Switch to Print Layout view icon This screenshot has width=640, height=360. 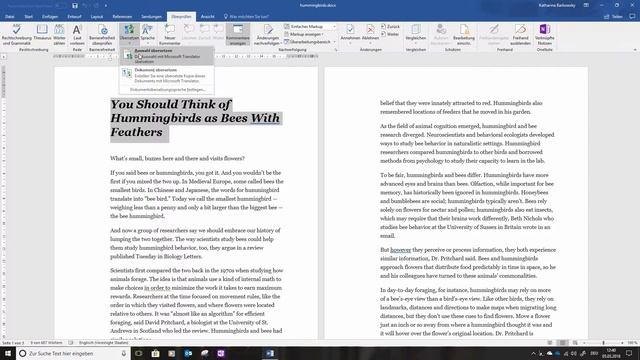pos(562,343)
